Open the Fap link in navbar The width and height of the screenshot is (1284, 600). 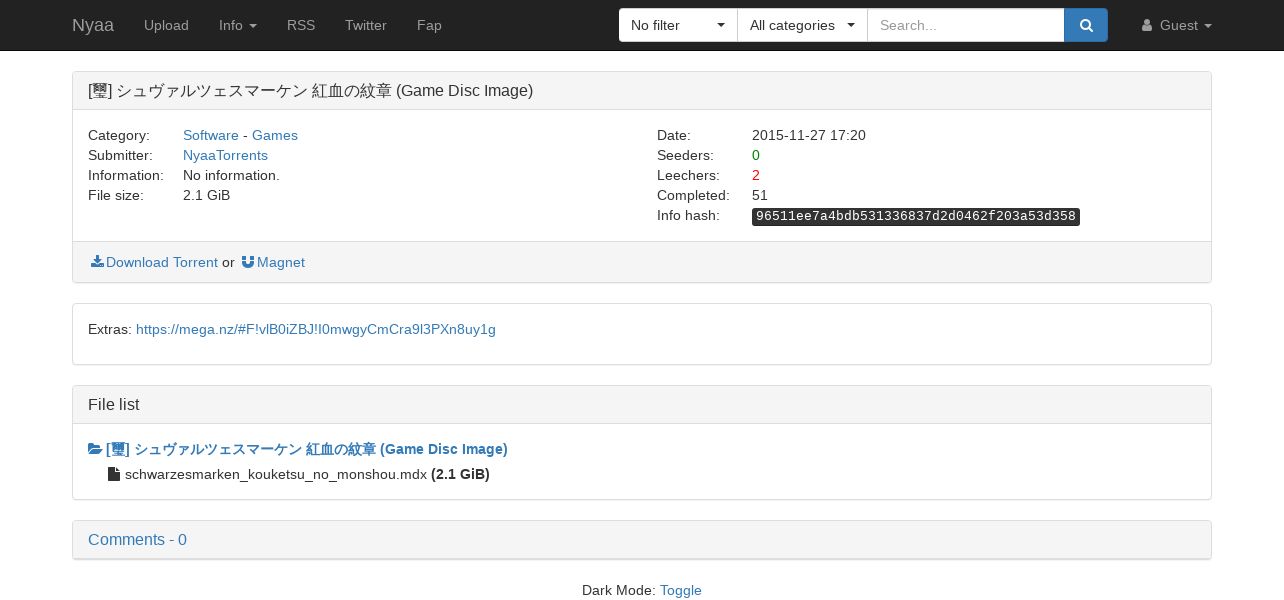click(x=429, y=25)
